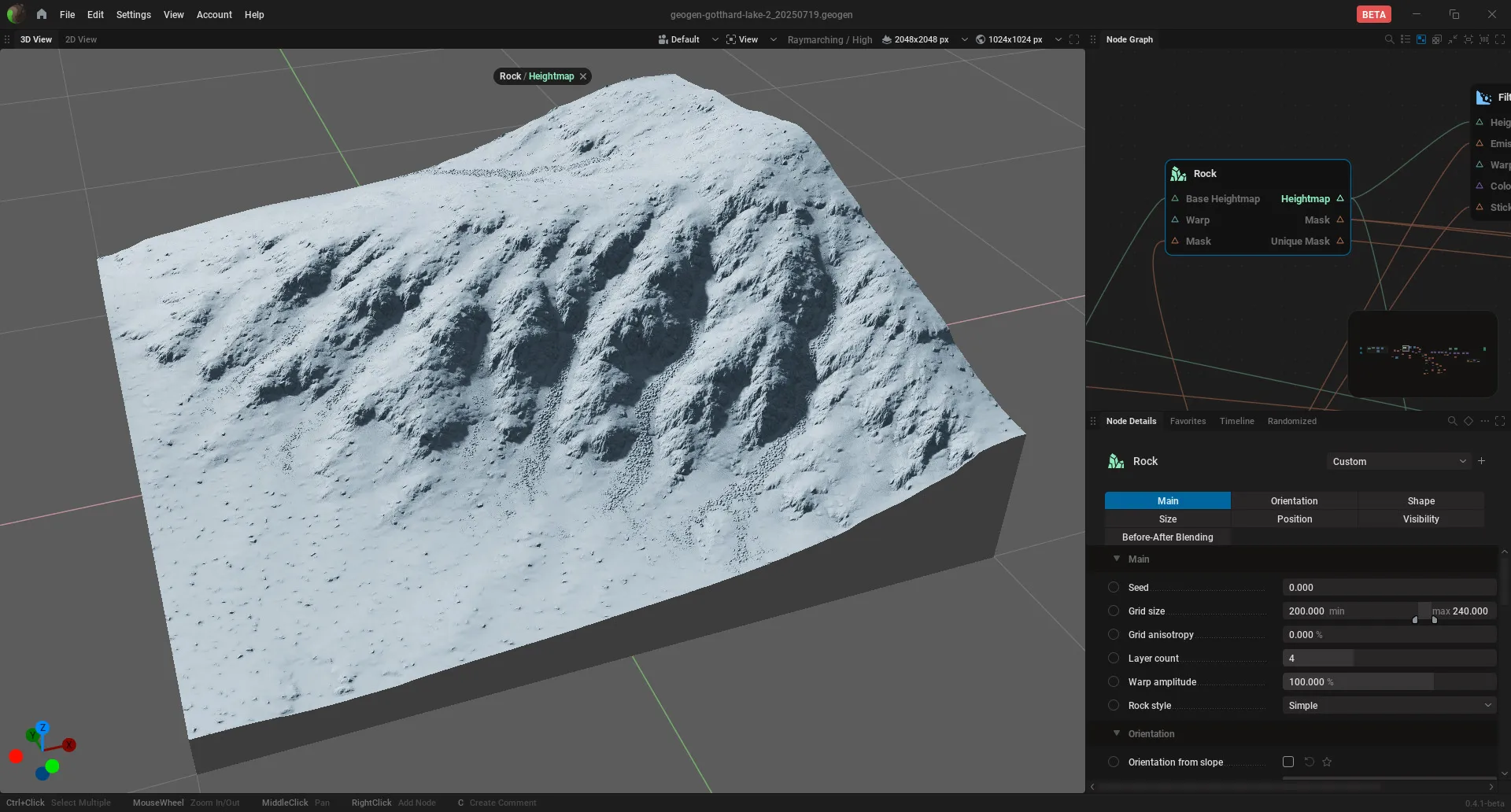Click the zoom 100 icon in Node Graph
This screenshot has height=812, width=1511.
(1484, 39)
